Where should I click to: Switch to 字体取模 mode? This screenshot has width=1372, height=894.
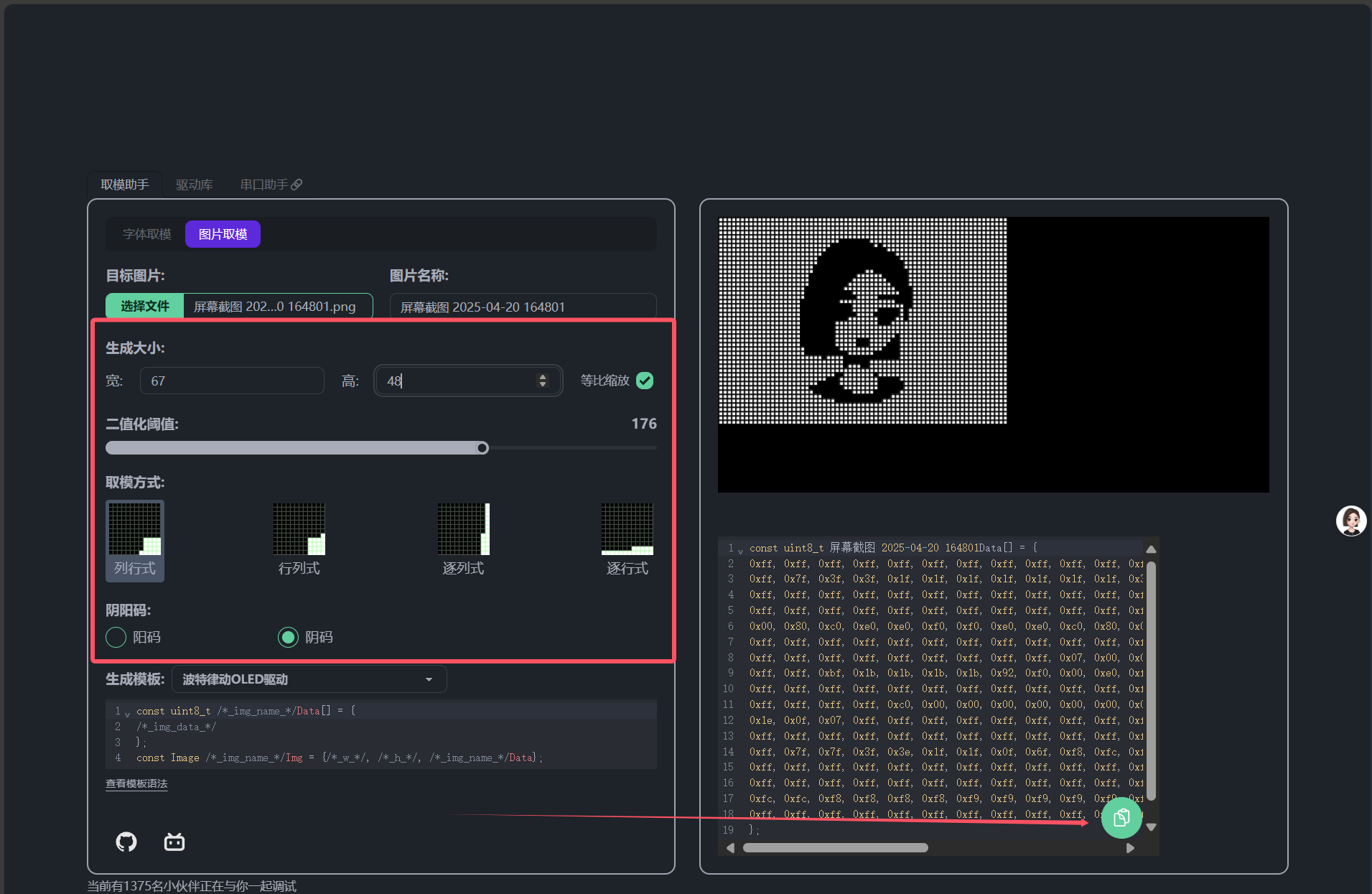coord(147,234)
